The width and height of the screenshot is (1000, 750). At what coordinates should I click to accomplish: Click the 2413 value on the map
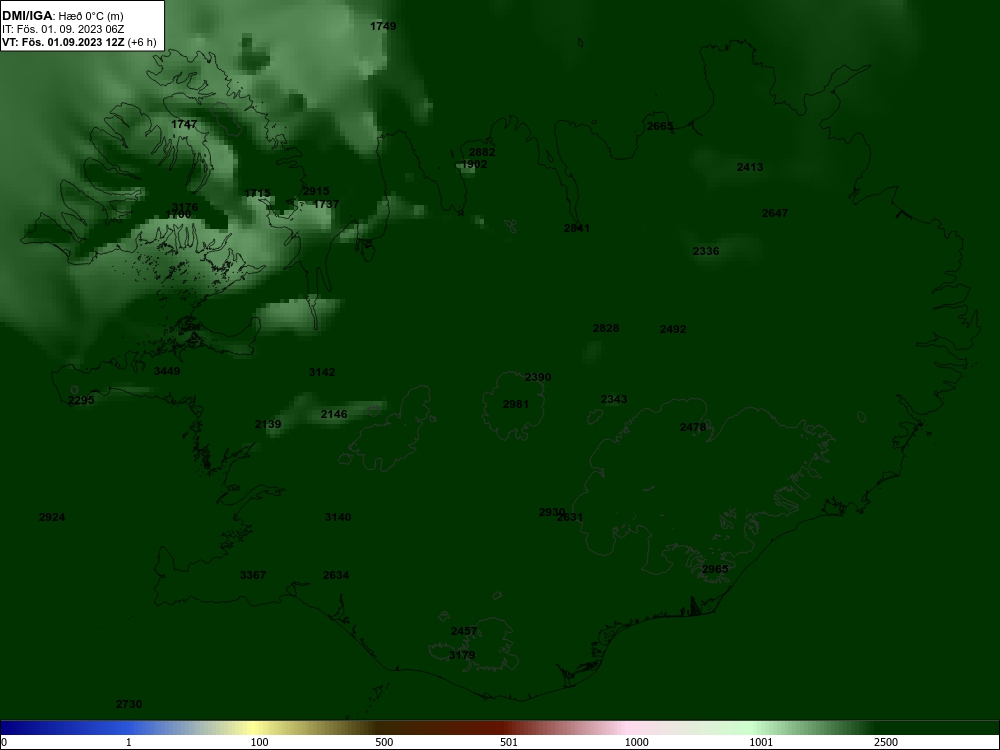click(x=750, y=167)
